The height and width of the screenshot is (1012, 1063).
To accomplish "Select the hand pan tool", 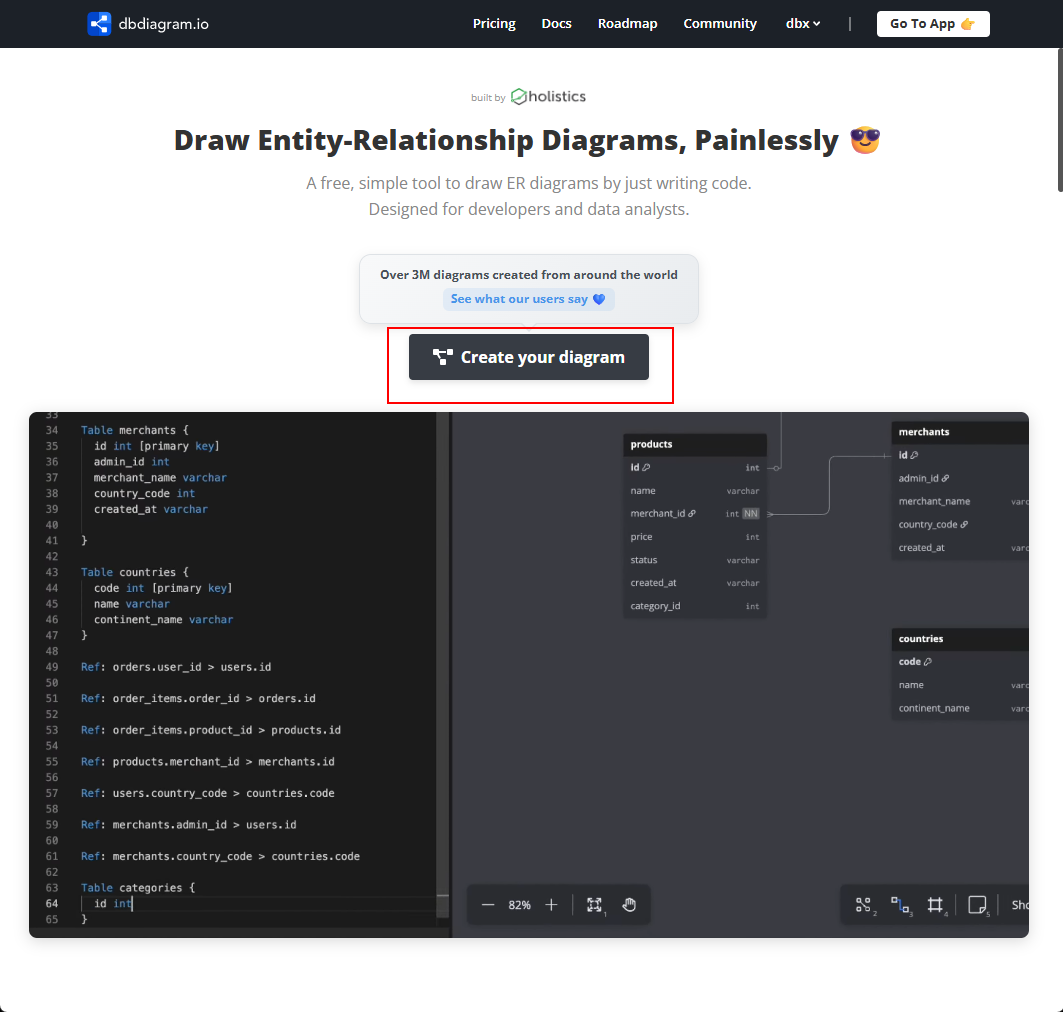I will (629, 905).
